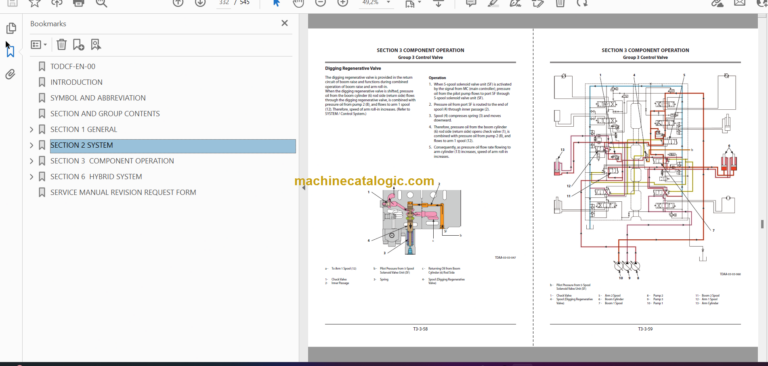
Task: Expand SECTION 3 COMPONENT OPERATION node
Action: pos(32,161)
